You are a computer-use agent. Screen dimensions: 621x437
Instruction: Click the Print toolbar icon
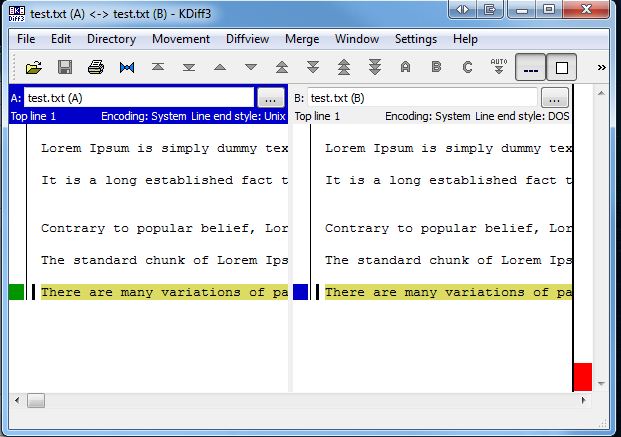[95, 68]
